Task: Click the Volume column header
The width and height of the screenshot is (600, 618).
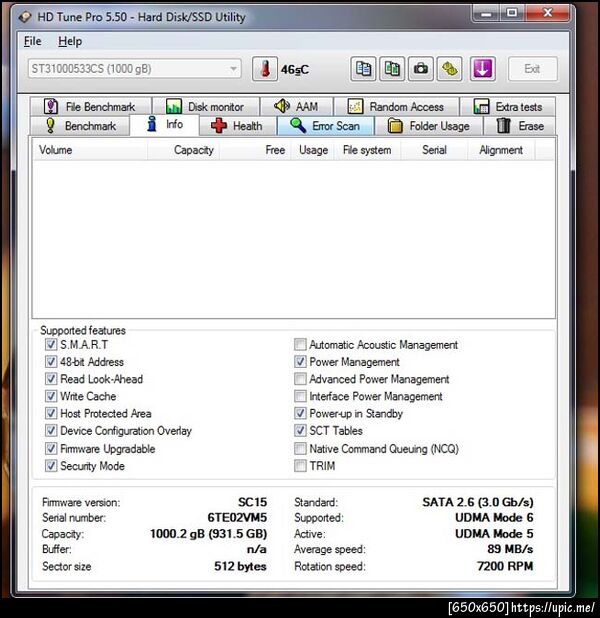Action: (89, 150)
